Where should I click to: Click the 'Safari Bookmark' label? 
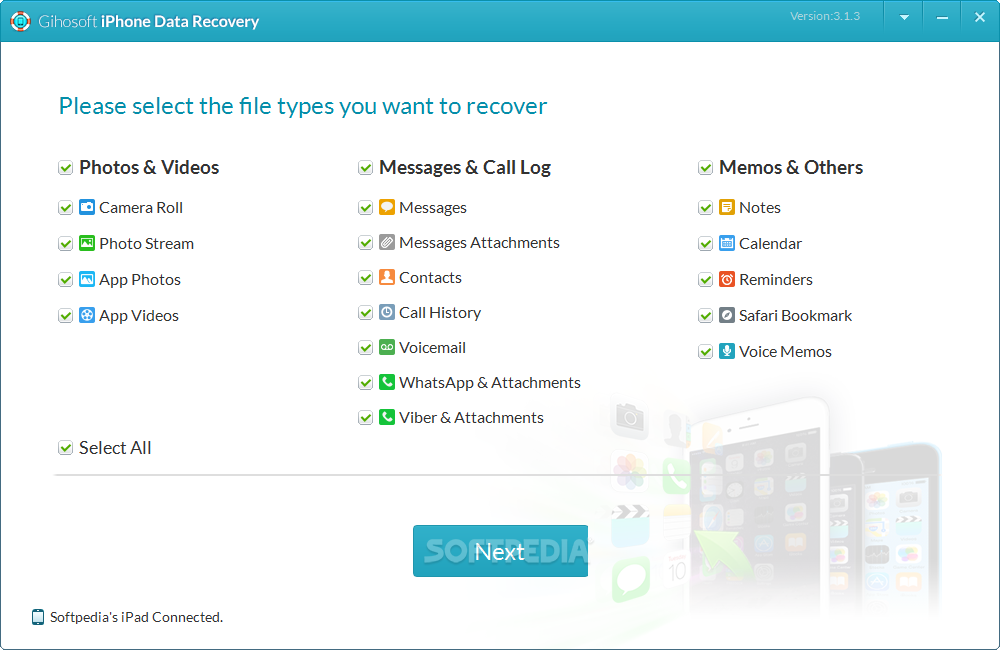(795, 316)
